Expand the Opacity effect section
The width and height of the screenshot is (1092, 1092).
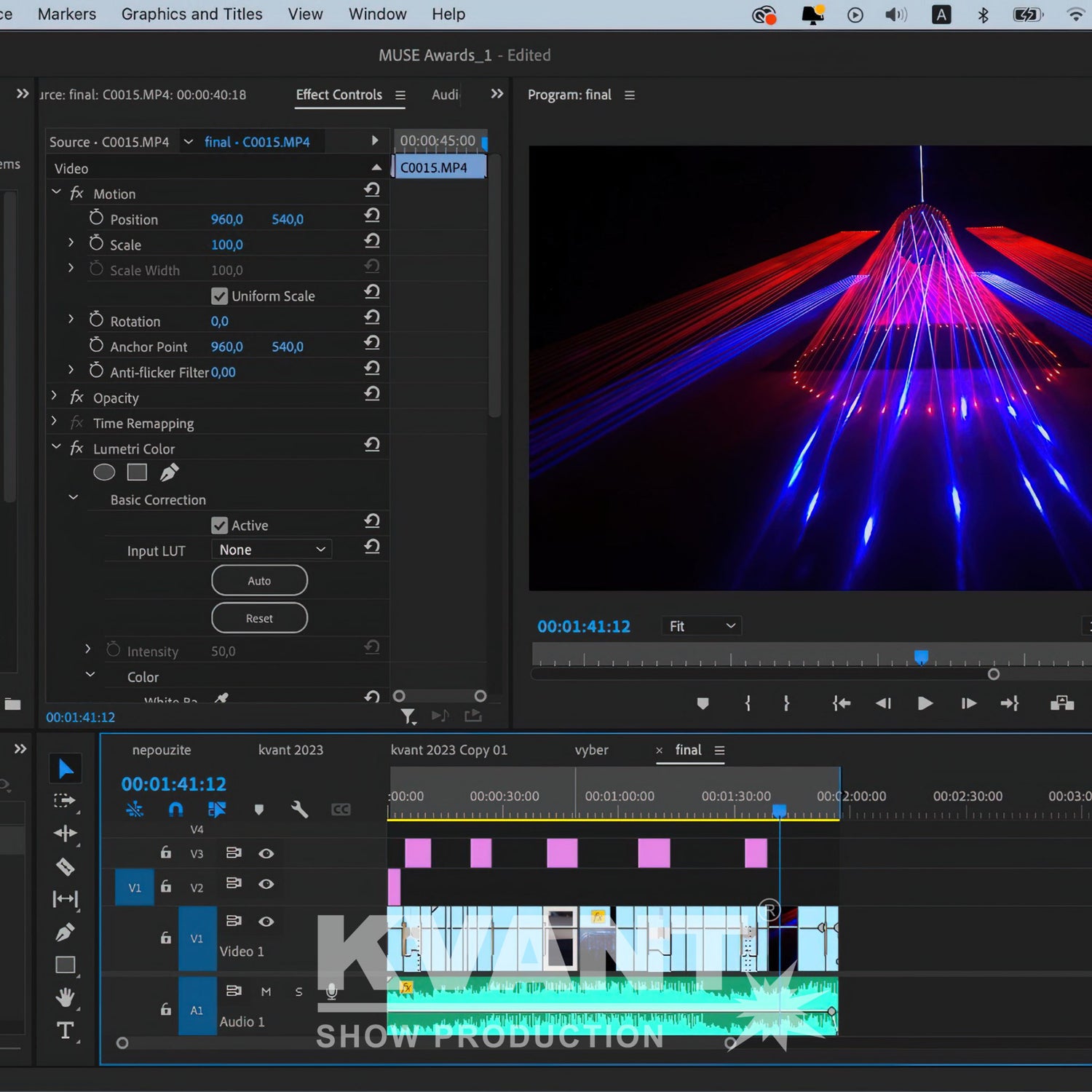pos(55,397)
